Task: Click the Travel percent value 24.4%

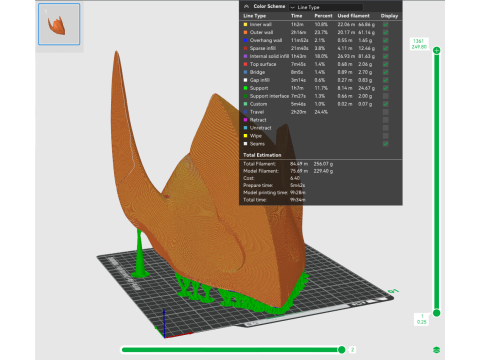Action: (x=321, y=112)
